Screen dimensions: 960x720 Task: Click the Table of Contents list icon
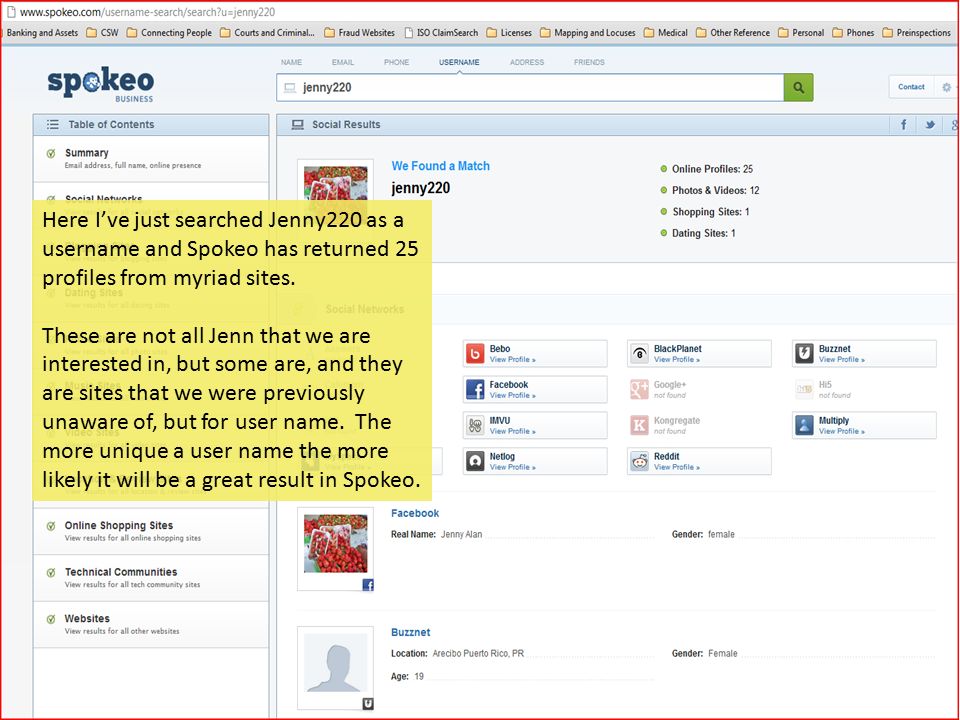[53, 125]
